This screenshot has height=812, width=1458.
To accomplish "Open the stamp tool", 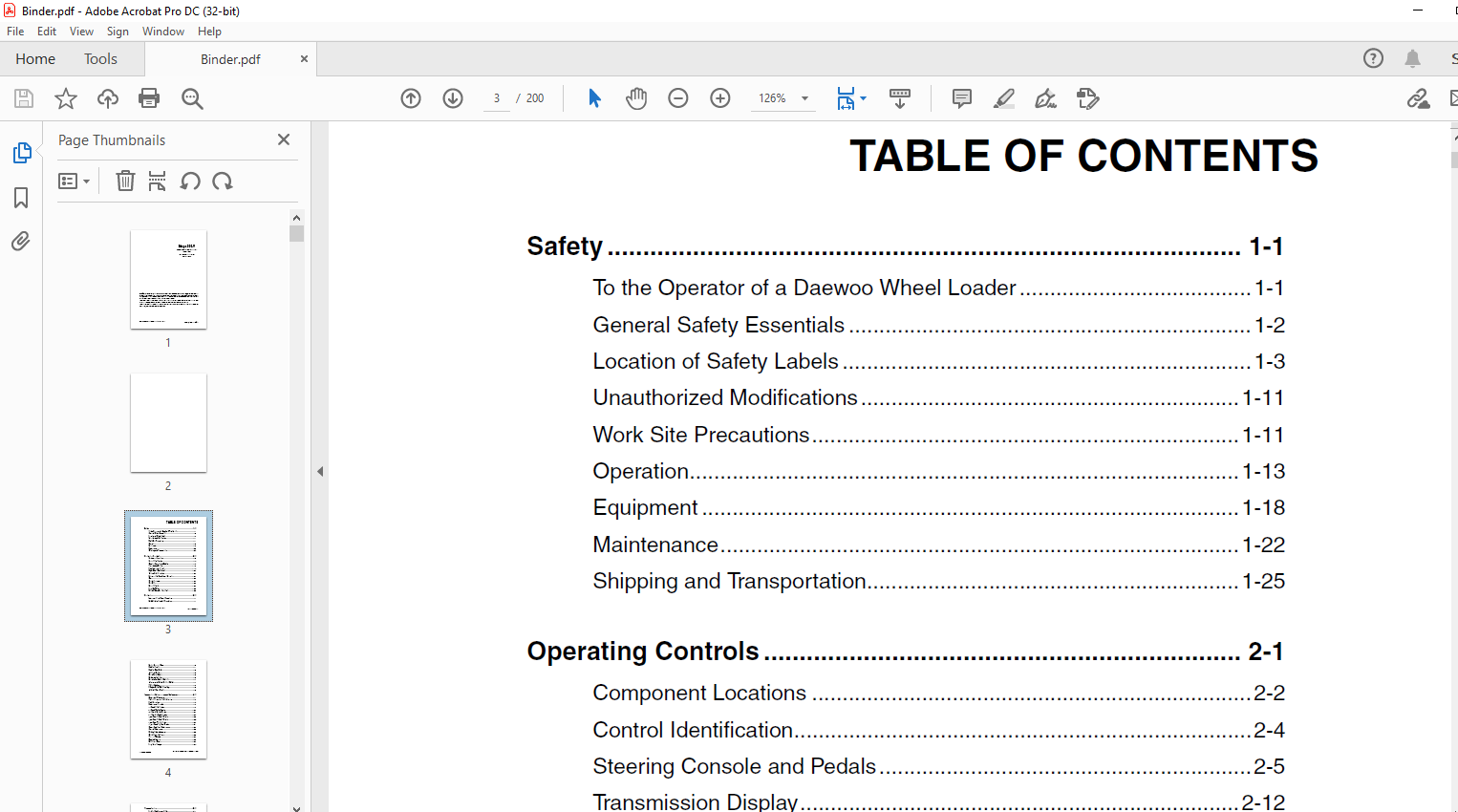I will (x=1088, y=98).
